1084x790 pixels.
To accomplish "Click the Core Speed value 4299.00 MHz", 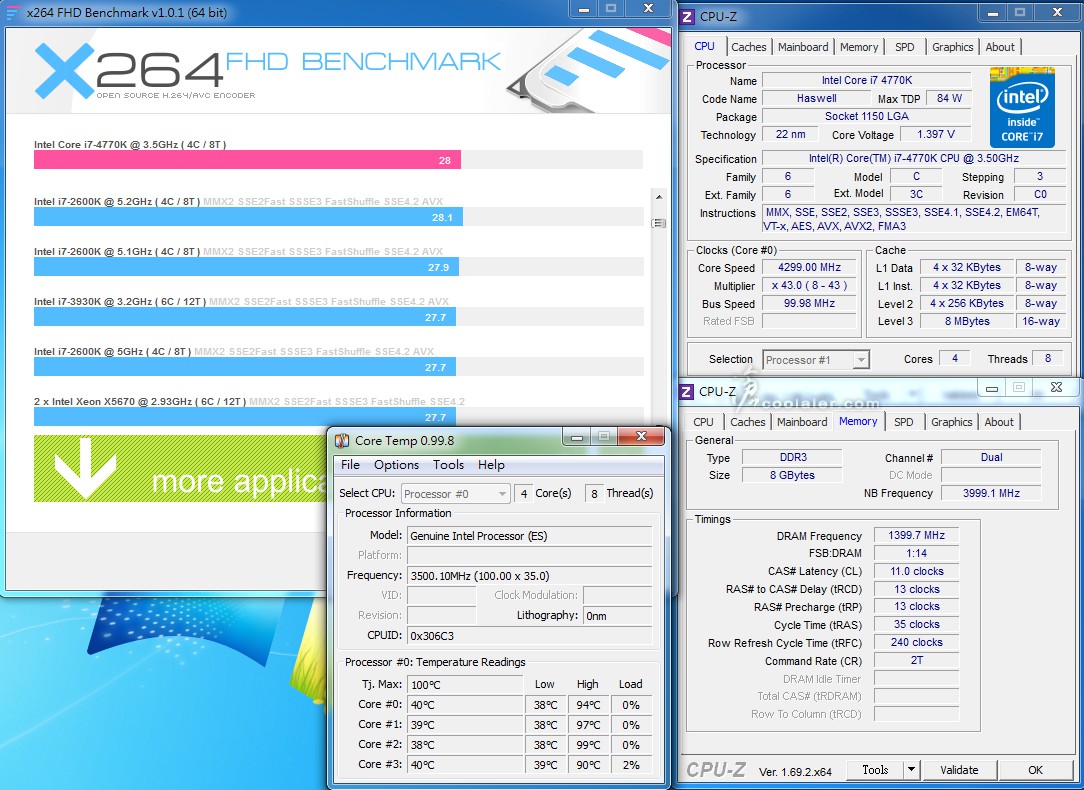I will pos(809,267).
